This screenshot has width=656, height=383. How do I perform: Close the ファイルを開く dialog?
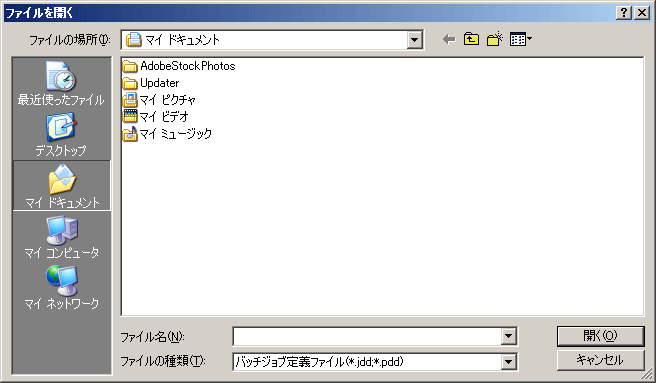tap(642, 13)
